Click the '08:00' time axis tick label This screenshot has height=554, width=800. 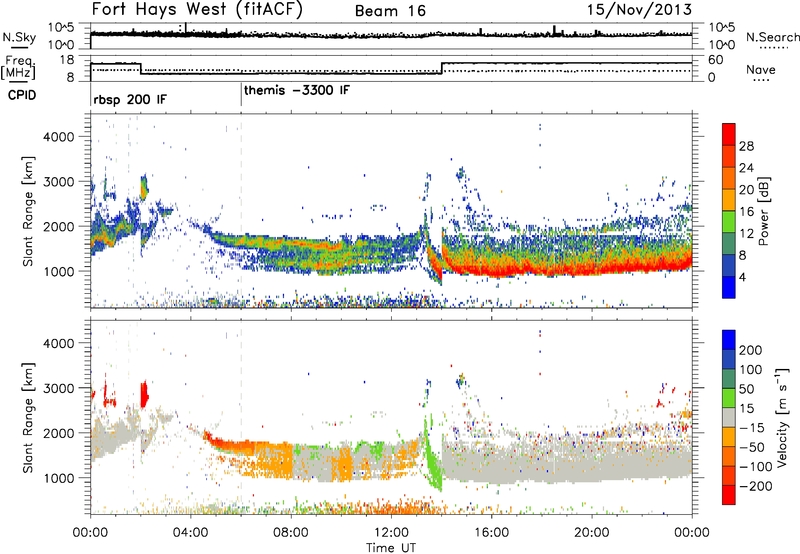pyautogui.click(x=291, y=533)
